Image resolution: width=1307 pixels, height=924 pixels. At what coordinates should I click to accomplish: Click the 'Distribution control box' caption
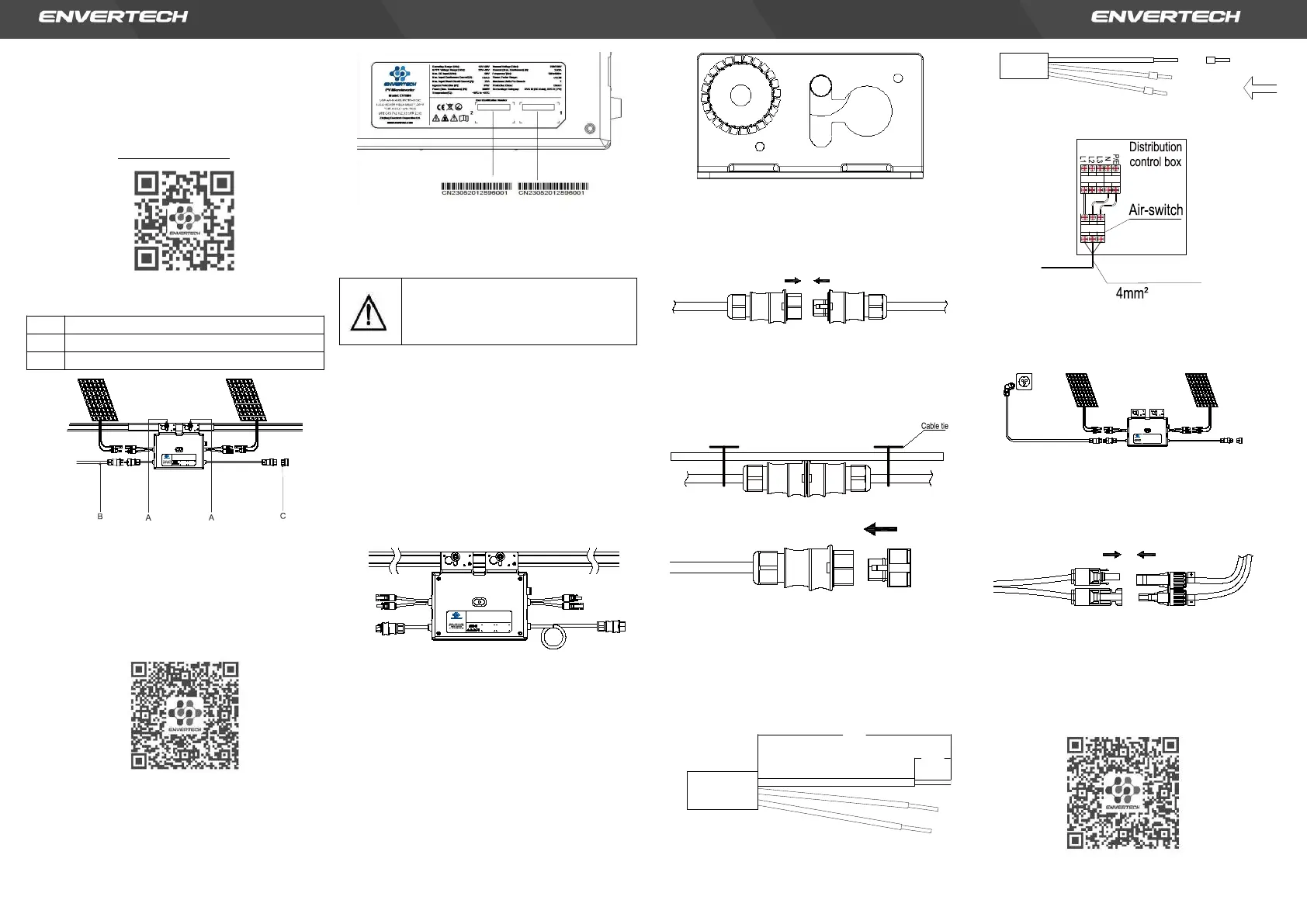[1156, 154]
